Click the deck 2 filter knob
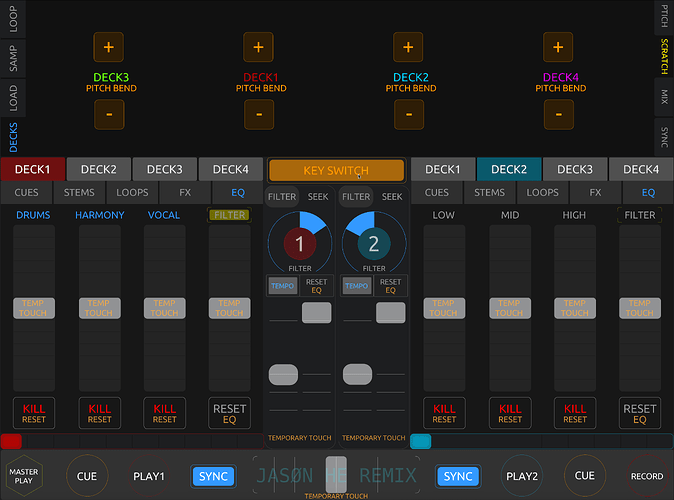The width and height of the screenshot is (674, 500). 374,243
